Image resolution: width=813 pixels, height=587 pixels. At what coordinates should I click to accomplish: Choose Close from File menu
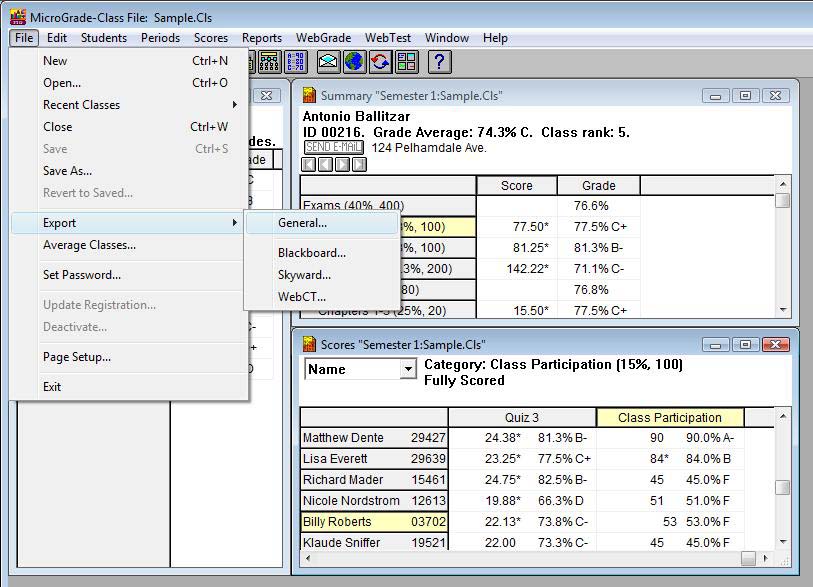click(130, 127)
